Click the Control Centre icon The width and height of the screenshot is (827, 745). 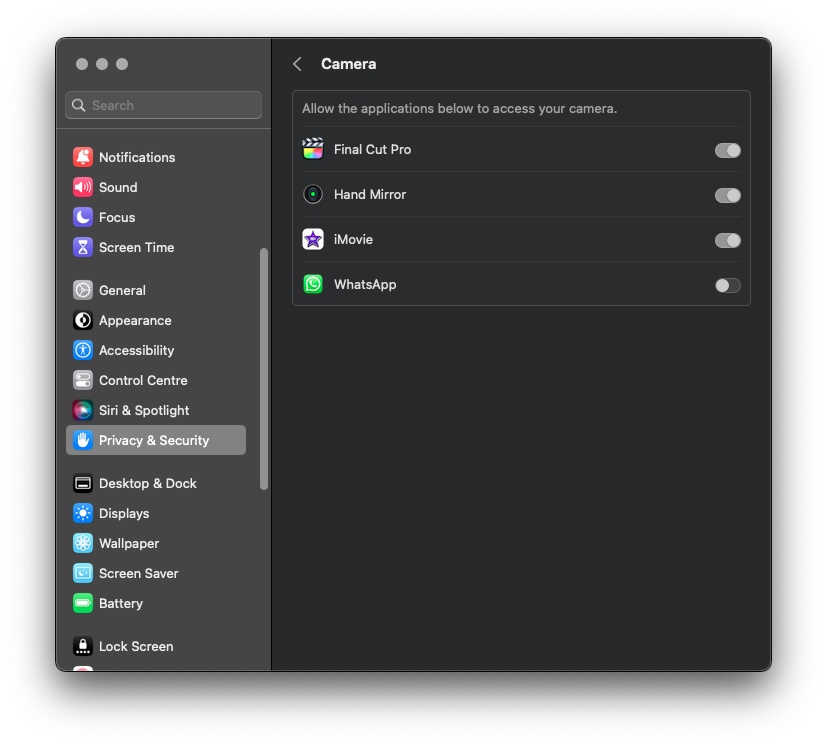pos(83,380)
